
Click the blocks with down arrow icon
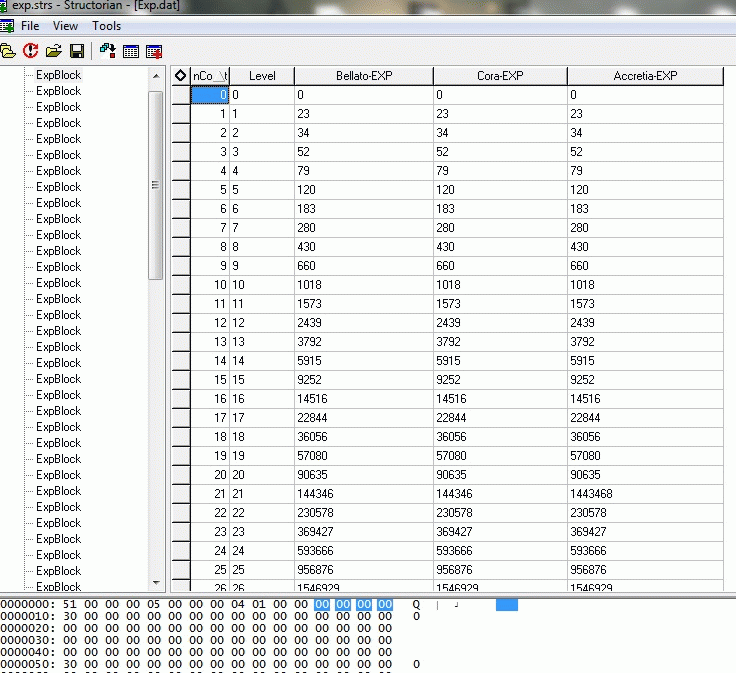(107, 51)
